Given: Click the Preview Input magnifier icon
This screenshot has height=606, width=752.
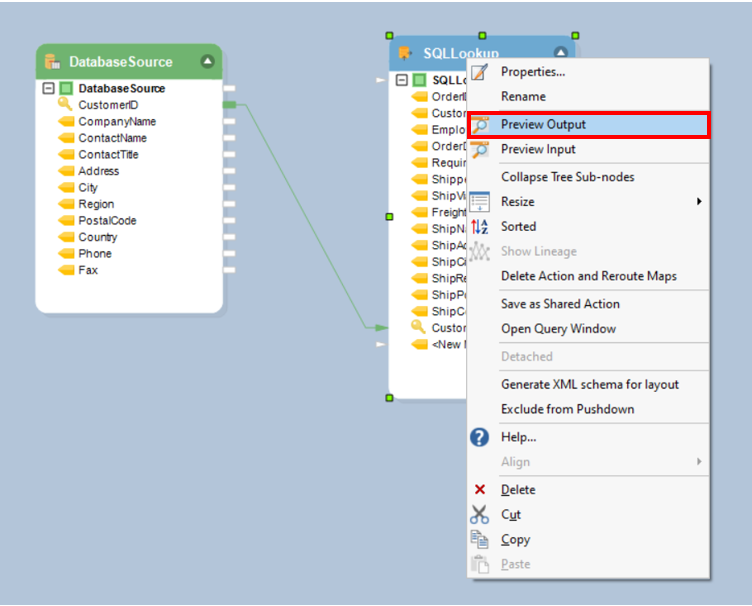Looking at the screenshot, I should 480,150.
